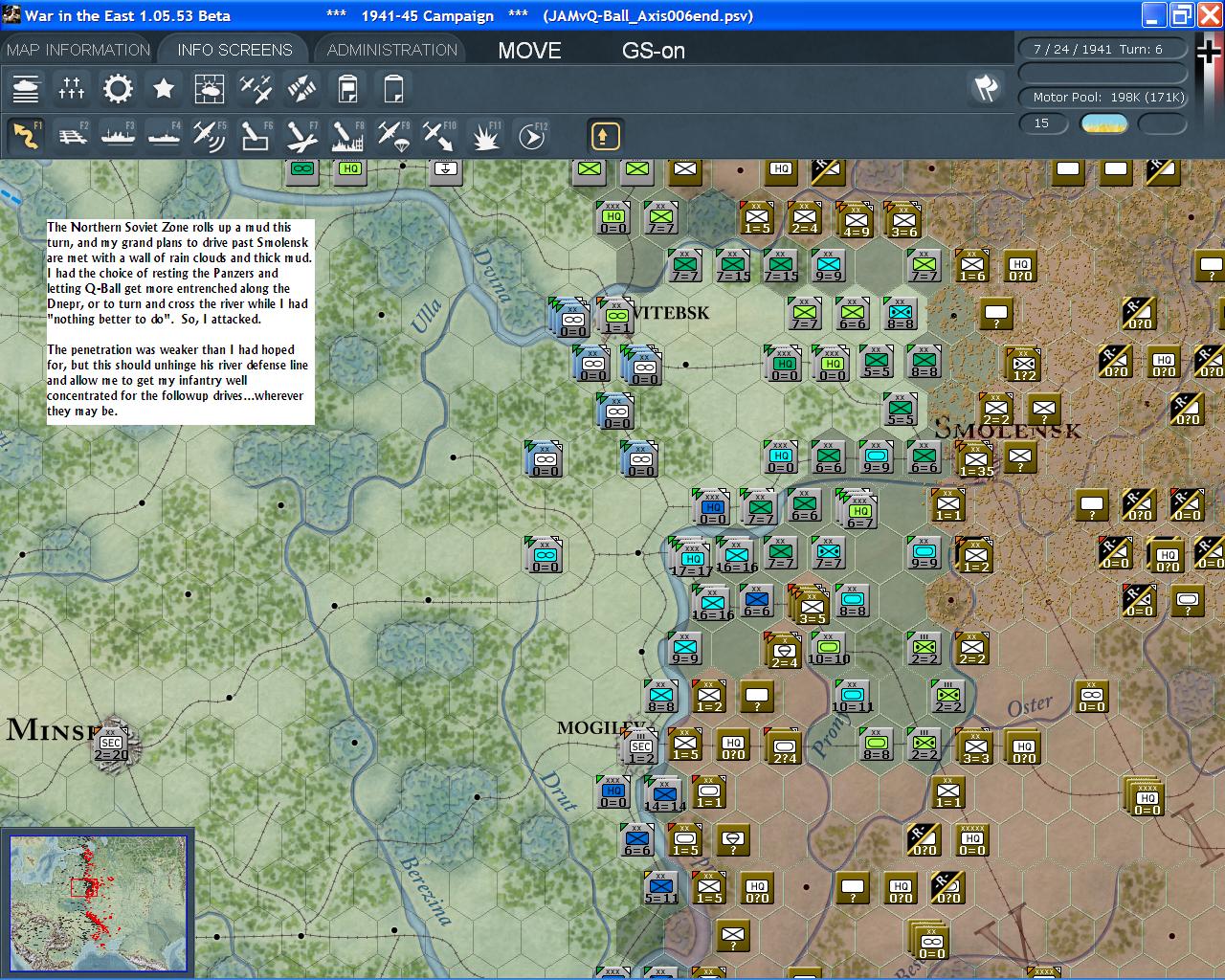
Task: Click the yellow up-arrow button
Action: point(604,136)
